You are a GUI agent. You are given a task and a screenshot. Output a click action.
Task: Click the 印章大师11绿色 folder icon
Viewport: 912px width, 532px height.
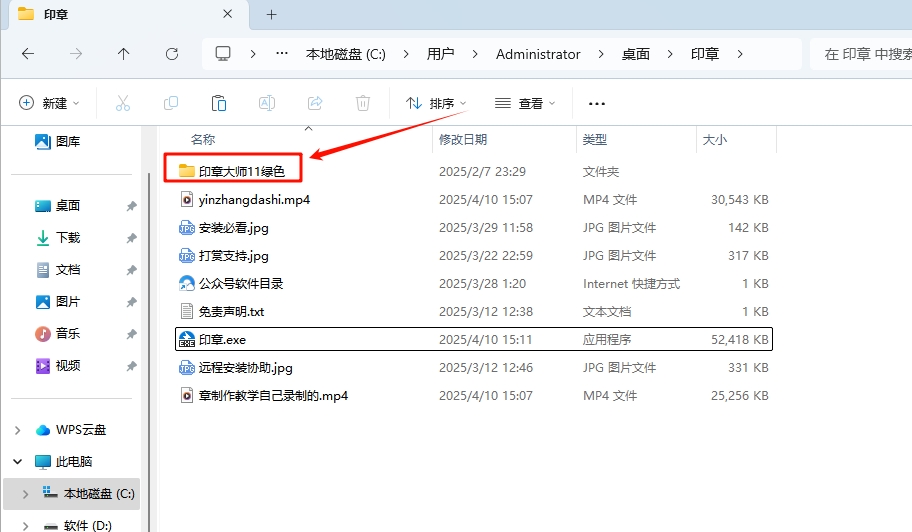coord(186,171)
